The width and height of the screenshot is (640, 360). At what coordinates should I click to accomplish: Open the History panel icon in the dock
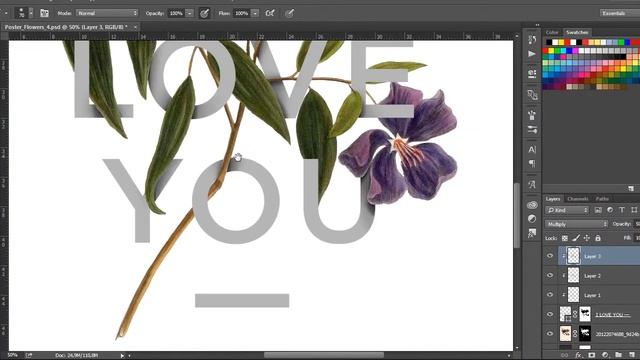[532, 39]
